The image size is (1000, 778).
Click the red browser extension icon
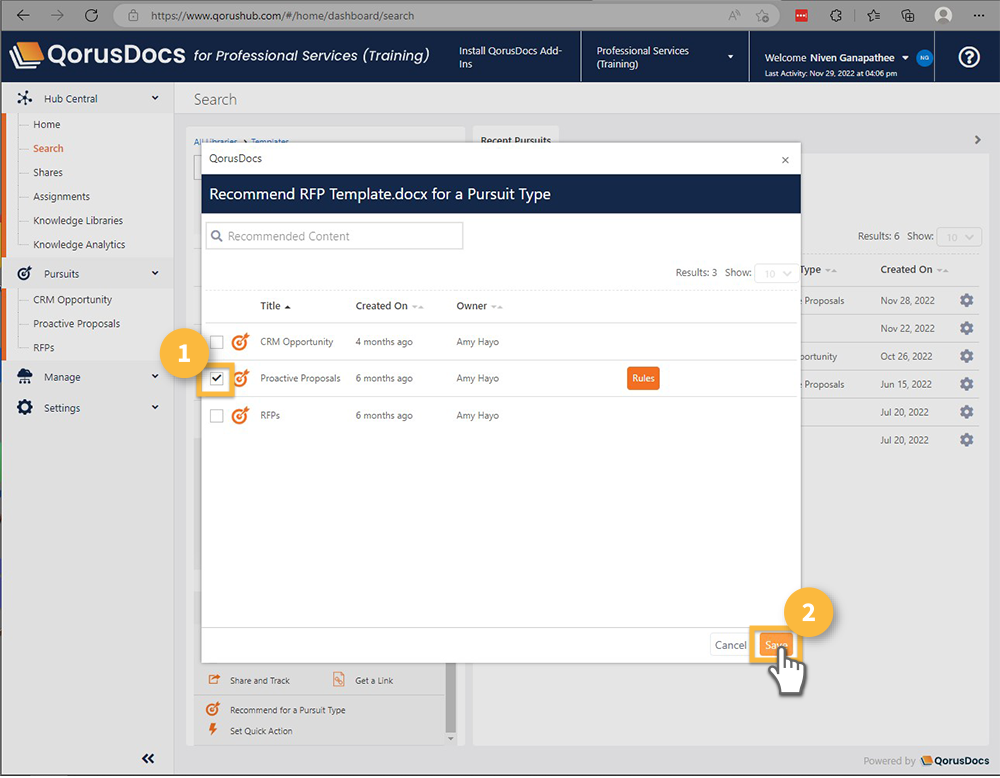tap(801, 16)
